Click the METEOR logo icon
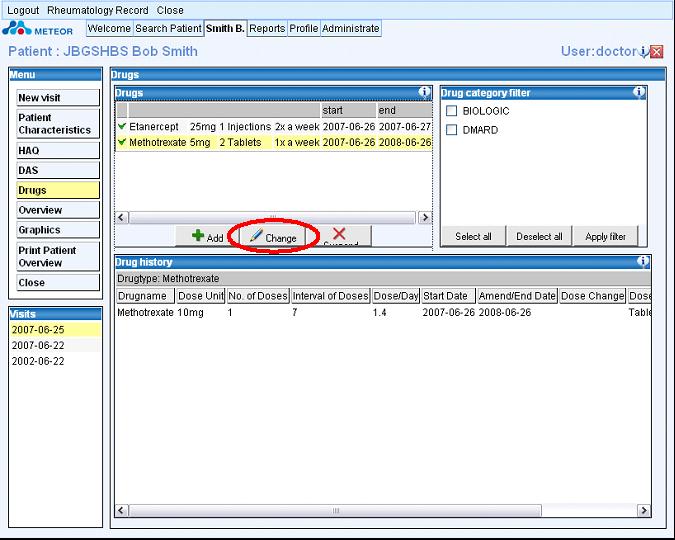 tap(17, 28)
